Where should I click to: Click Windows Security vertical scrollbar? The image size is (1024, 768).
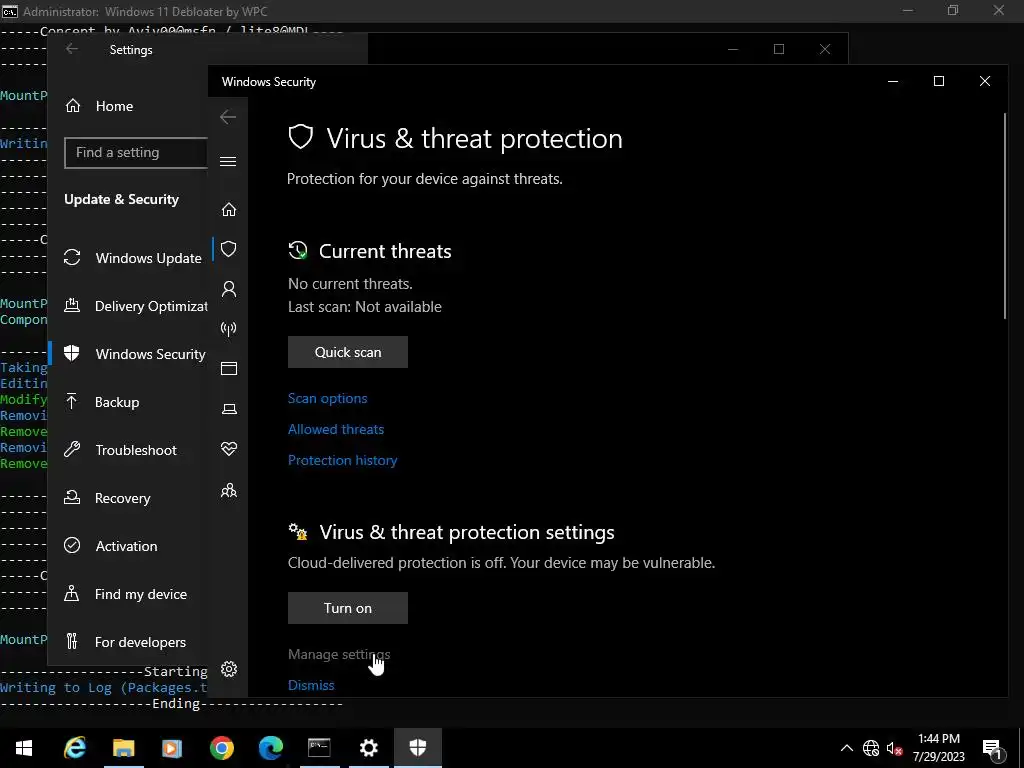tap(1004, 216)
